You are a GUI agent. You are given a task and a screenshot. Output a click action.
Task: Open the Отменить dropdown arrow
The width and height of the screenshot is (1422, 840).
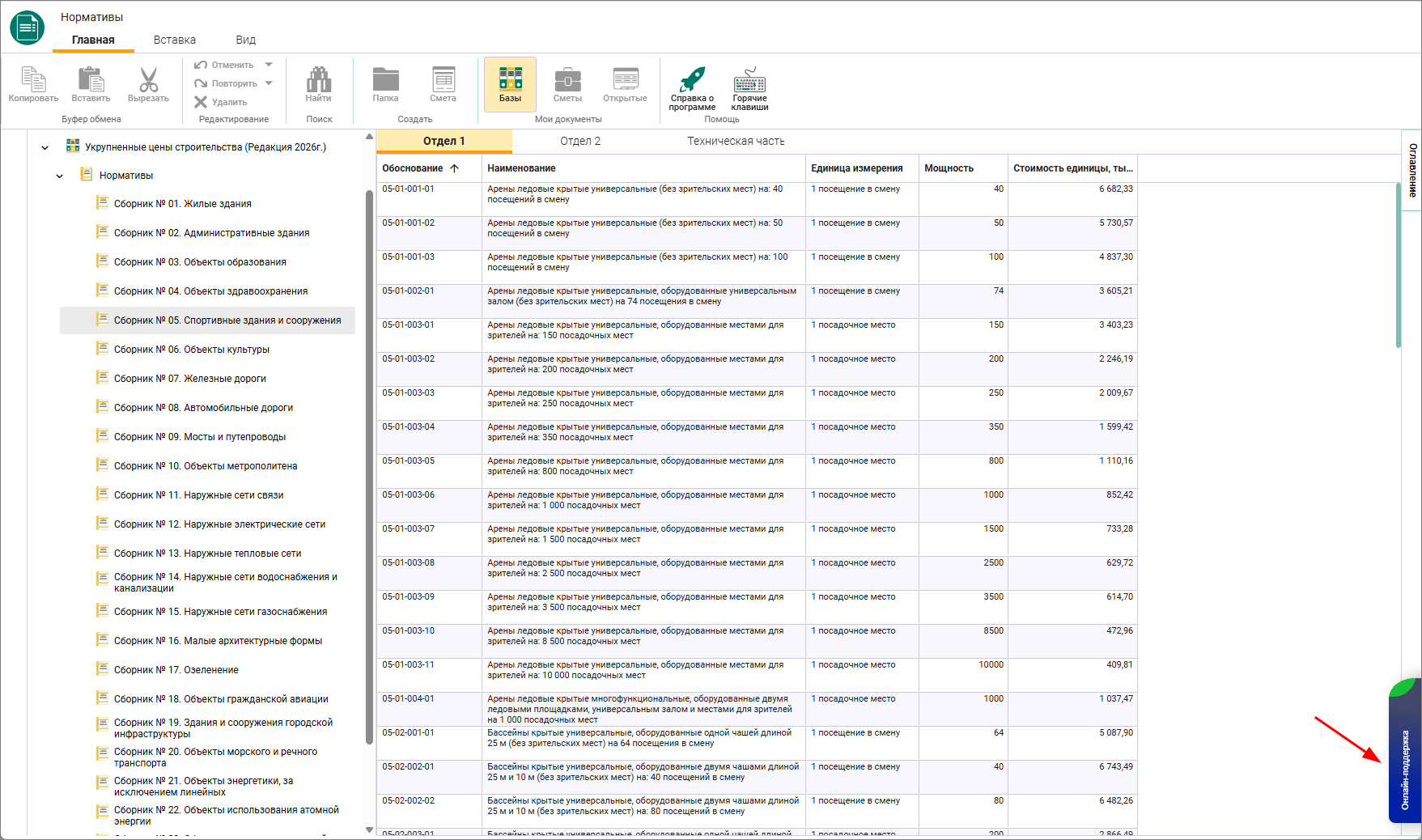[x=269, y=65]
